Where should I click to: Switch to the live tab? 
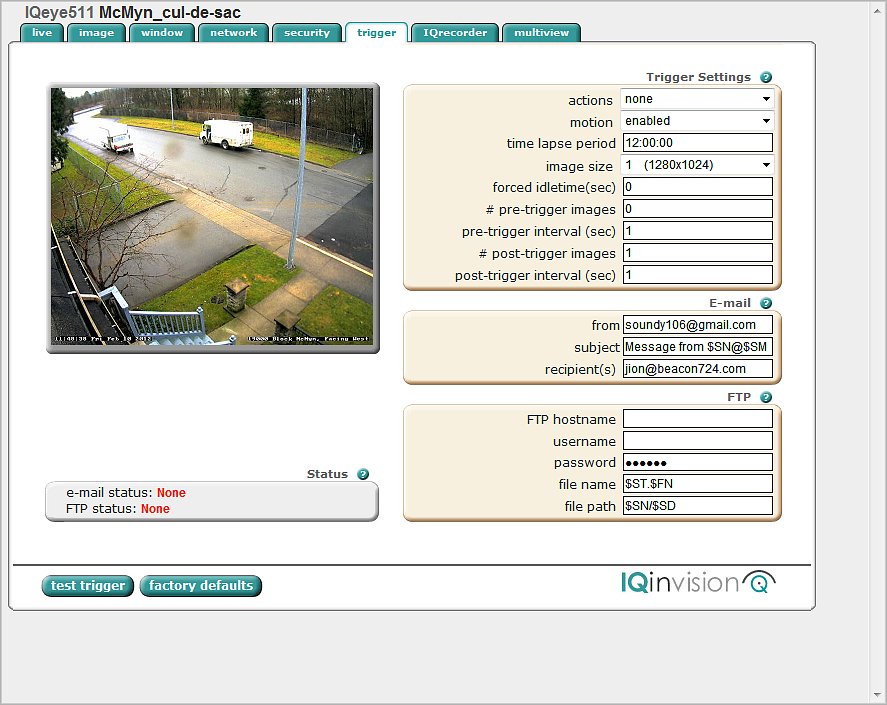[x=42, y=33]
